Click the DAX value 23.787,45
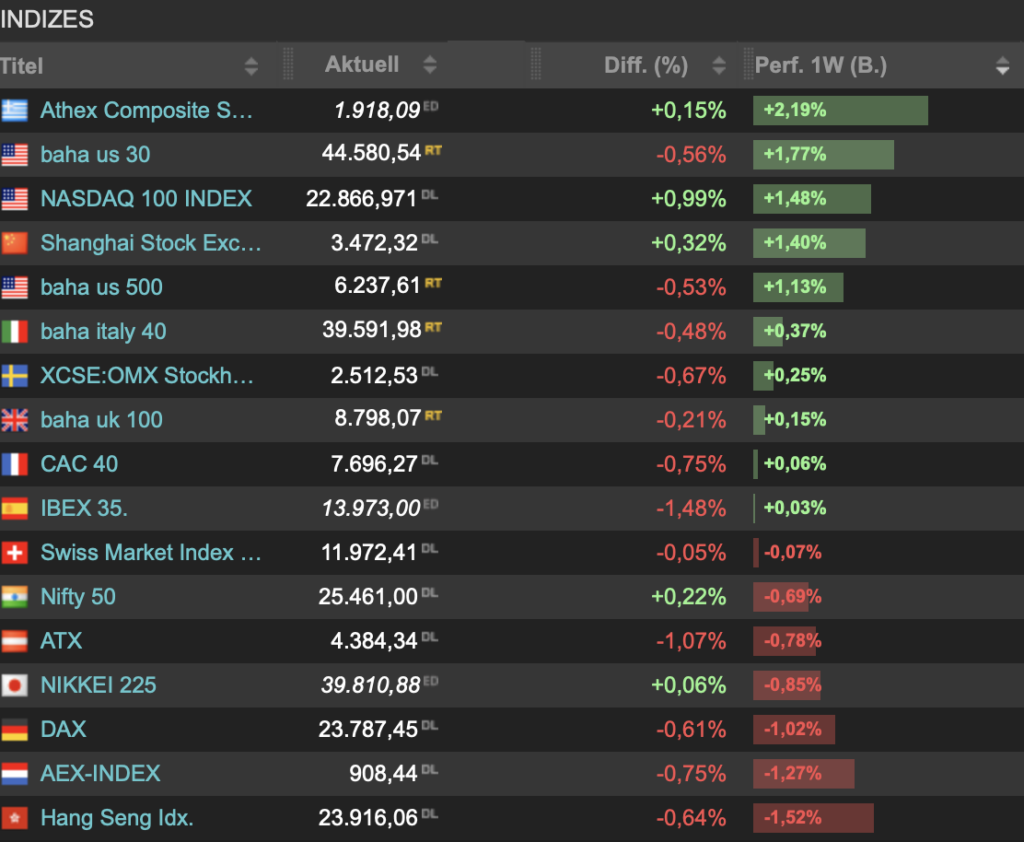The image size is (1024, 842). [x=368, y=729]
